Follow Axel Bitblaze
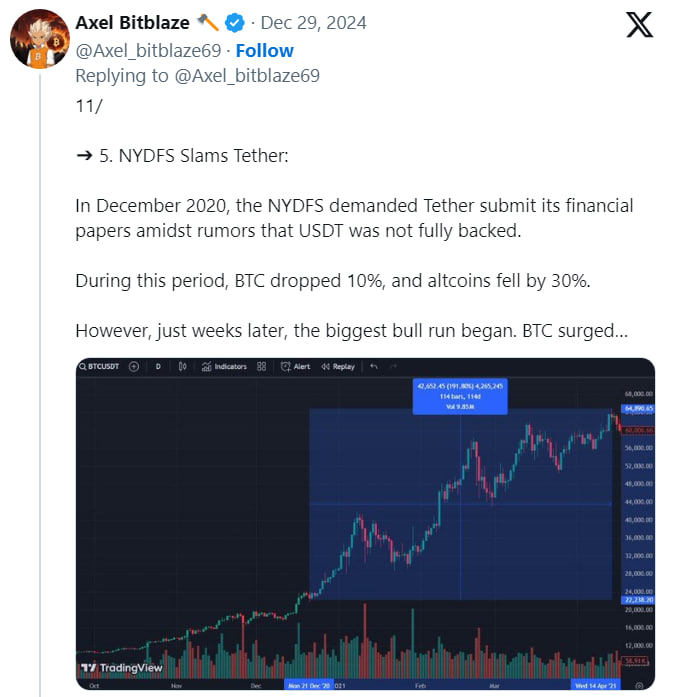The width and height of the screenshot is (673, 697). 264,50
